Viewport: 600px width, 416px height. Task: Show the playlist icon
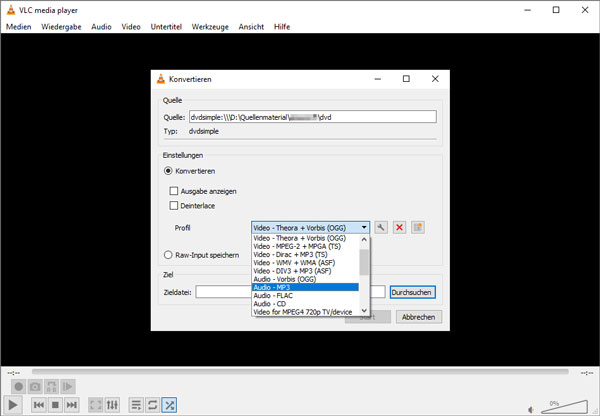136,405
